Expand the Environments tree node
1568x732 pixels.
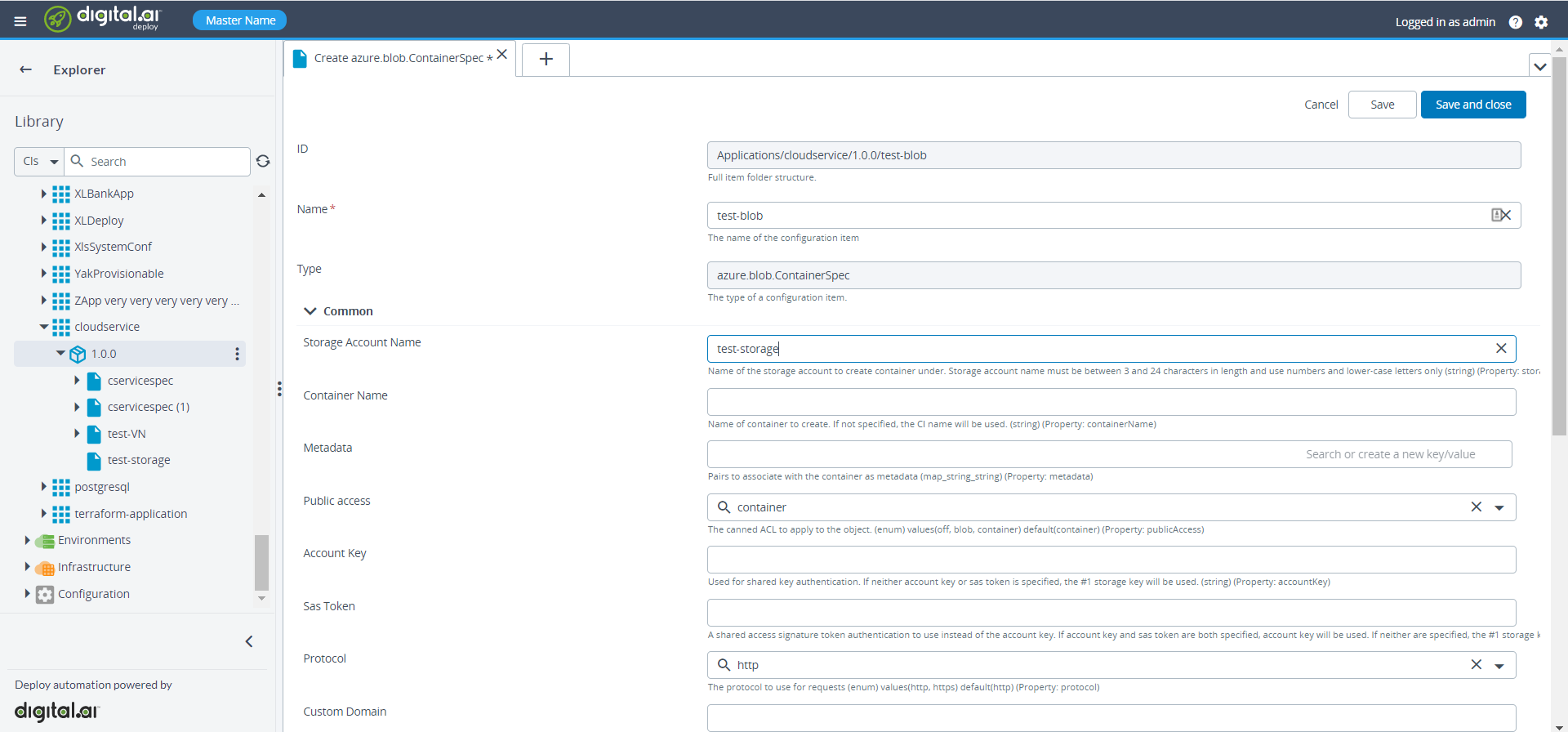[x=27, y=540]
